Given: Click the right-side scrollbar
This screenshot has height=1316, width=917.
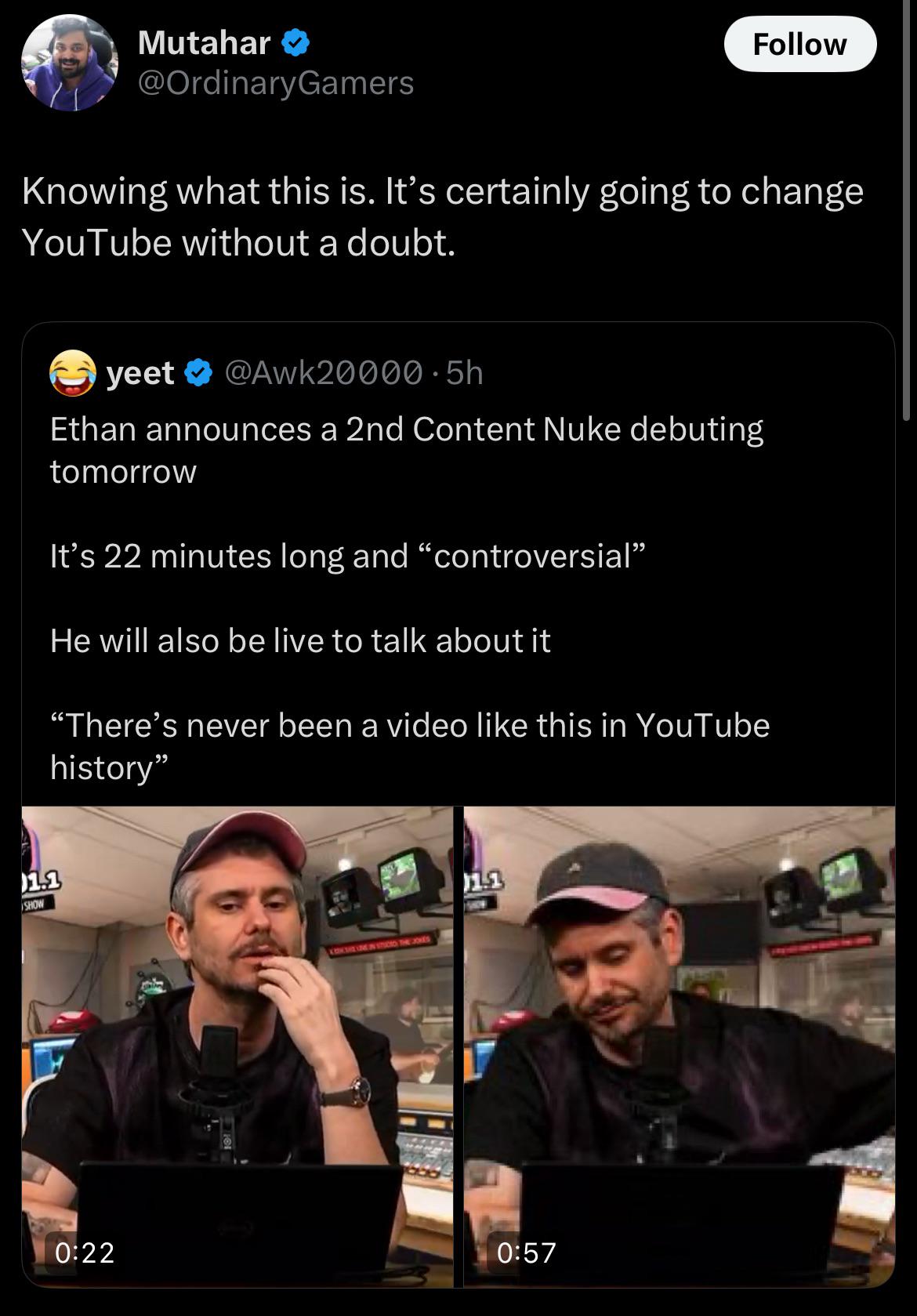Looking at the screenshot, I should (908, 212).
